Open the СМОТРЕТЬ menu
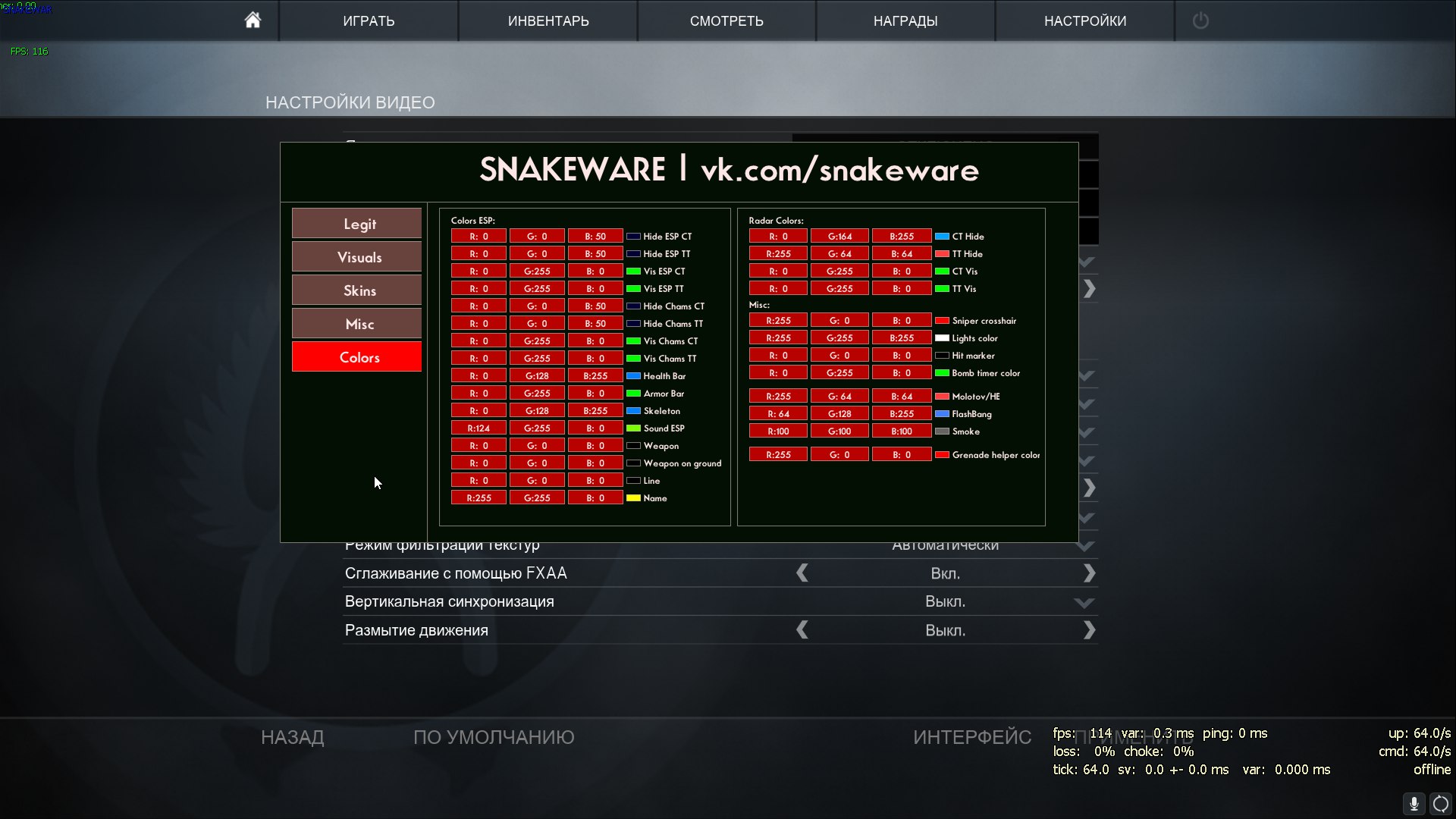The image size is (1456, 819). point(726,20)
